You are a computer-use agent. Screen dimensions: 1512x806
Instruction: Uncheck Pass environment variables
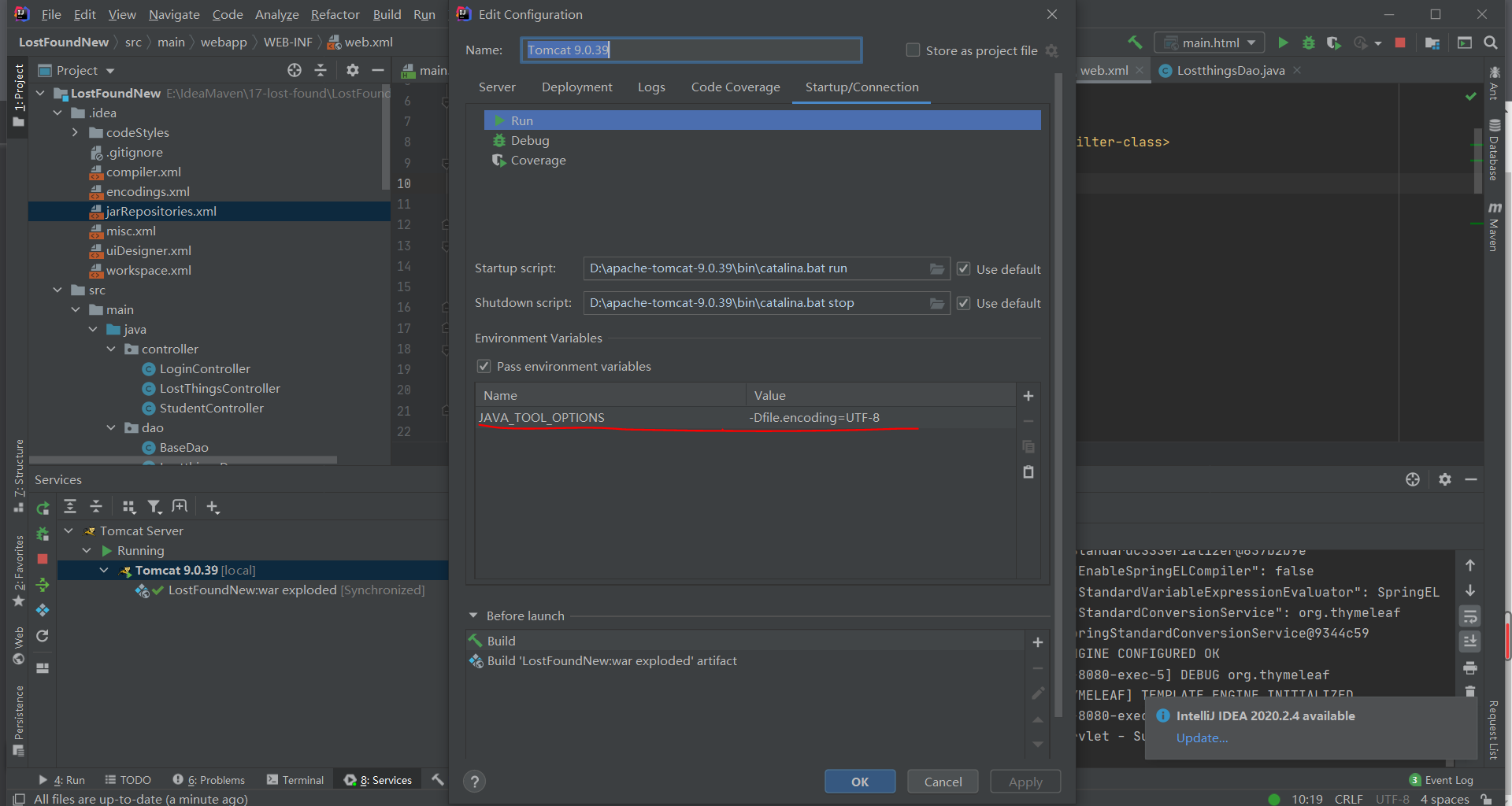484,367
